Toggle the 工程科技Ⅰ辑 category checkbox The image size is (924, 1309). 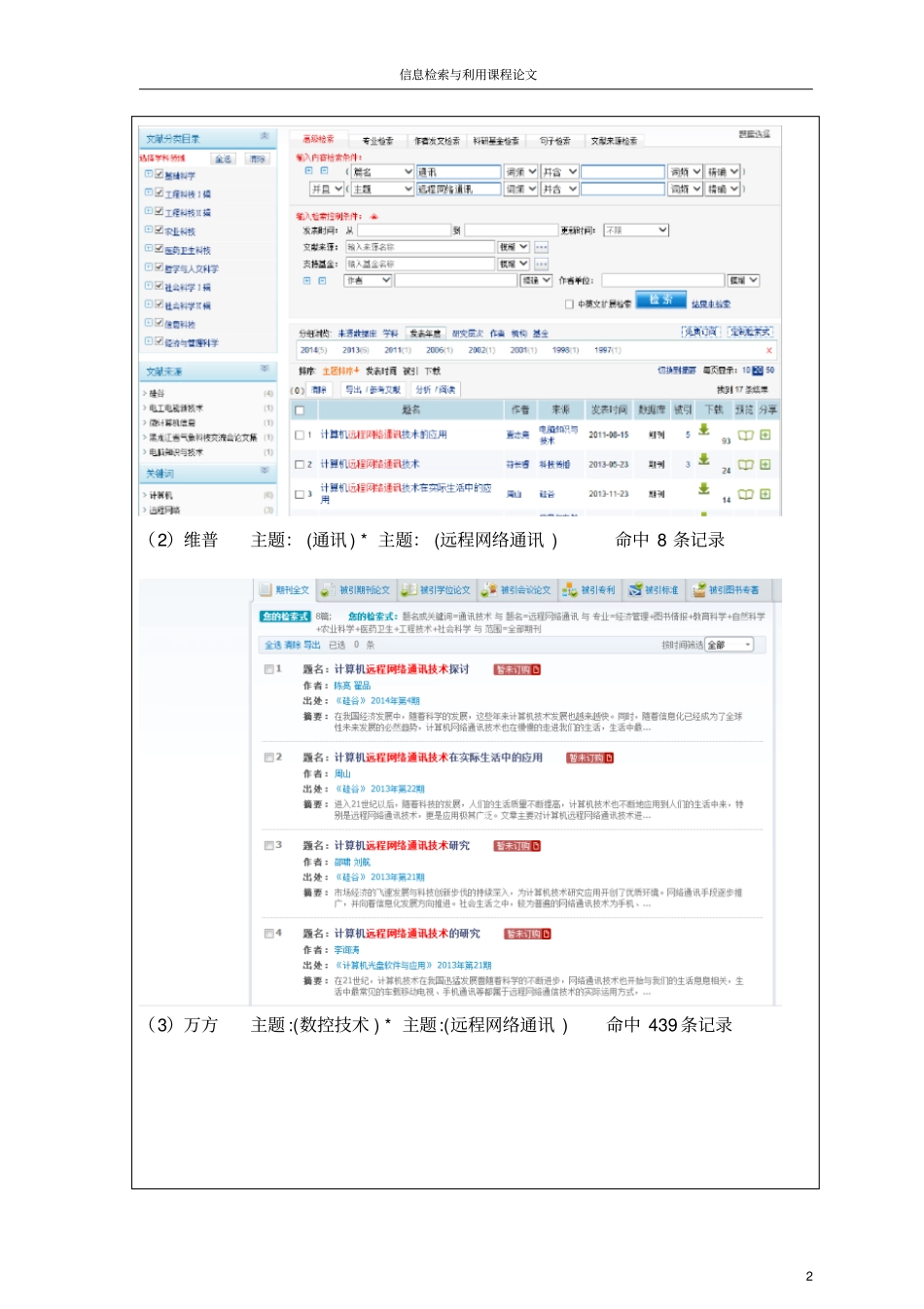tap(160, 193)
